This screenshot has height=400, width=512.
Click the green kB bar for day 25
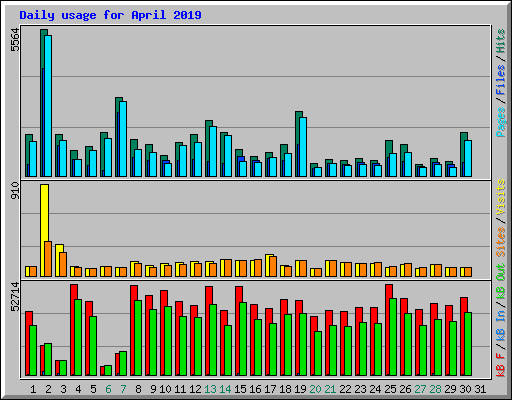[393, 337]
